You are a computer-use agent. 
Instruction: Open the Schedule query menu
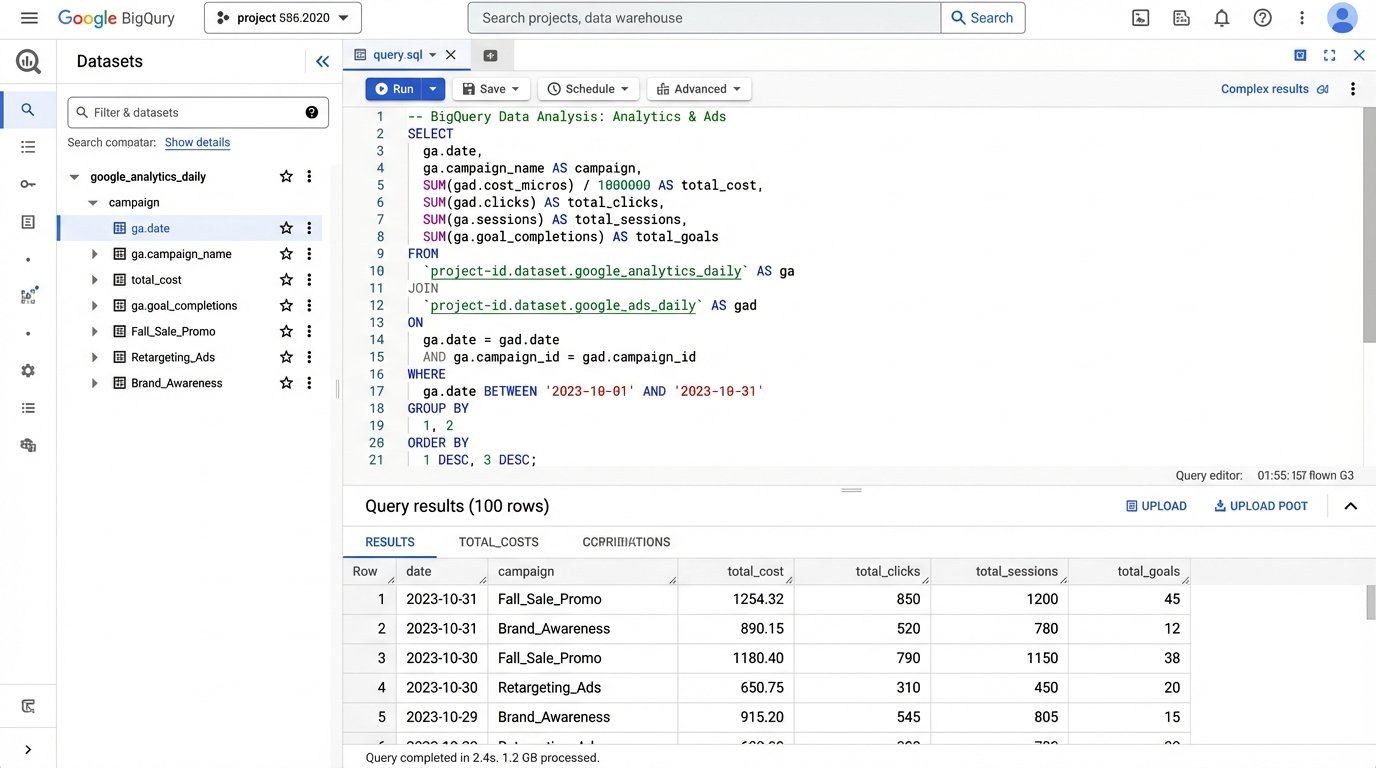click(x=588, y=88)
